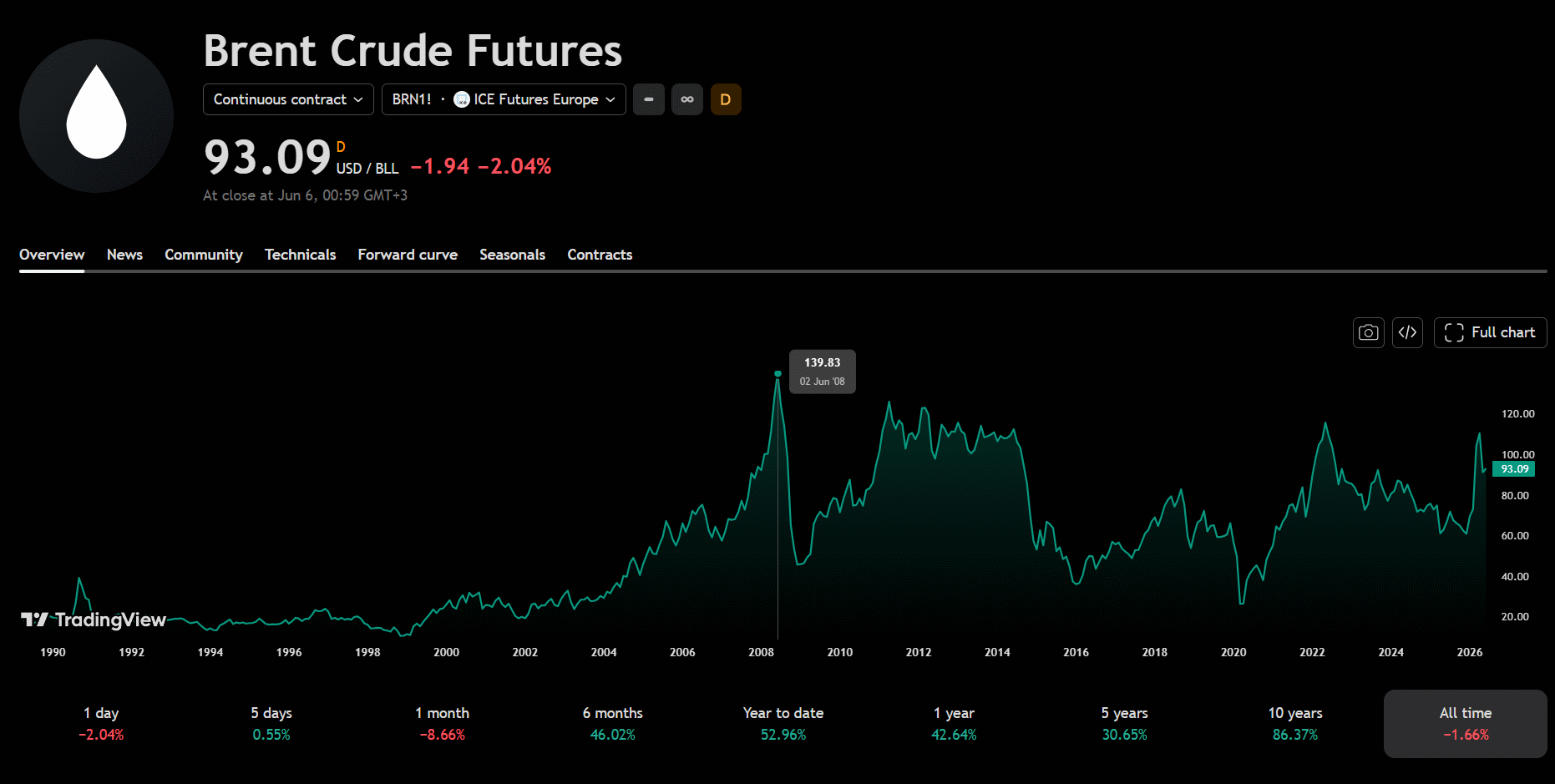This screenshot has height=784, width=1555.
Task: Switch to the Forward curve tab
Action: click(408, 255)
